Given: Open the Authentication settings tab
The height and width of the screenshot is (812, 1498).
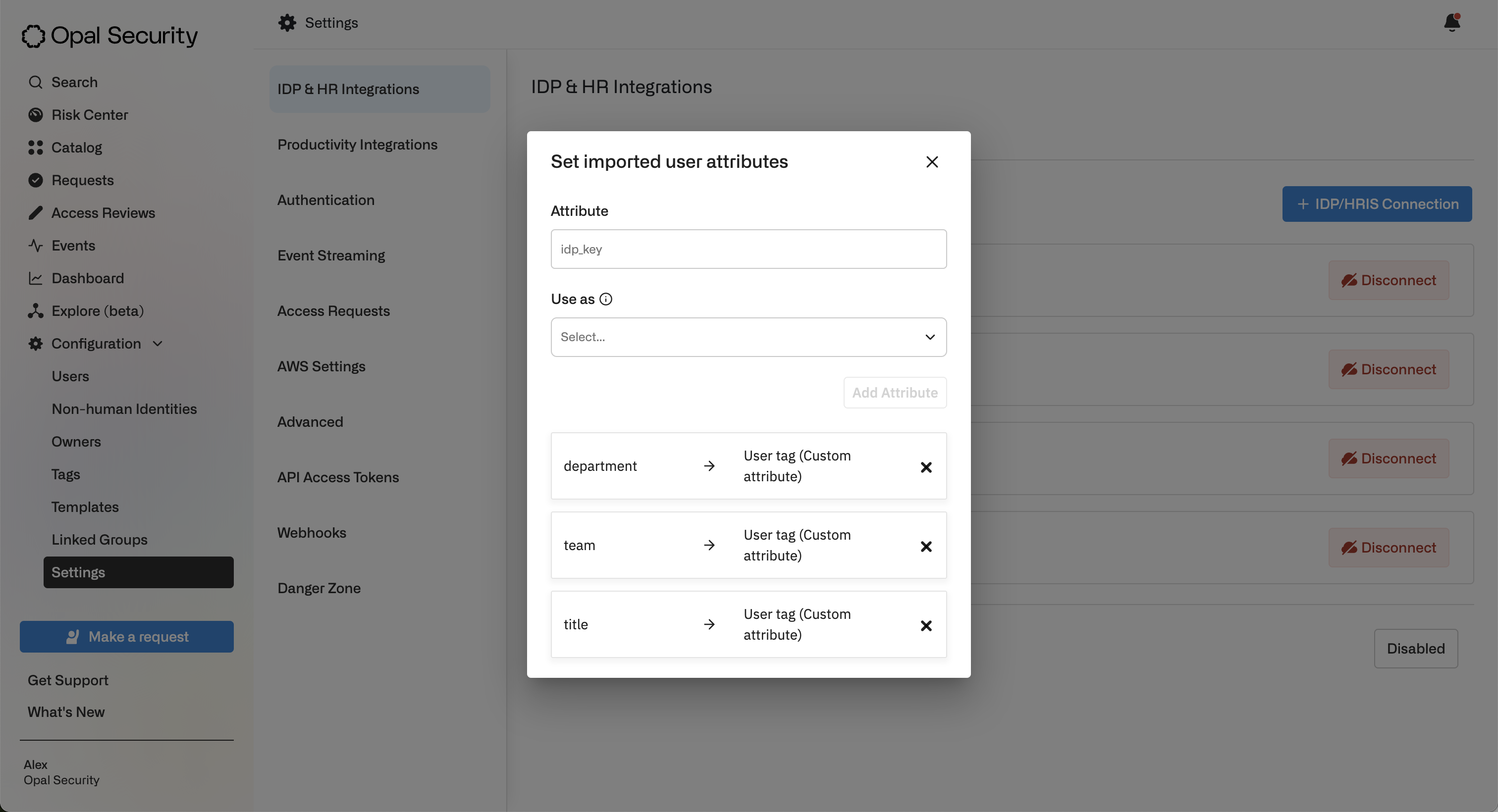Looking at the screenshot, I should pyautogui.click(x=325, y=200).
